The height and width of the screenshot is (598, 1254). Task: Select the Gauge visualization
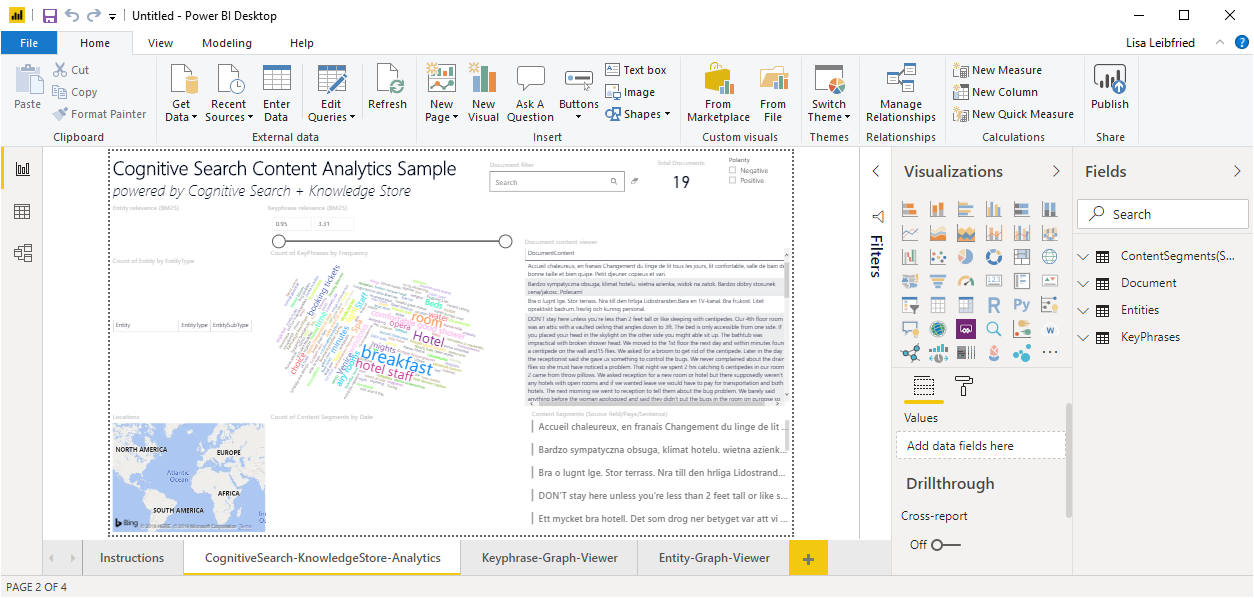(x=964, y=280)
